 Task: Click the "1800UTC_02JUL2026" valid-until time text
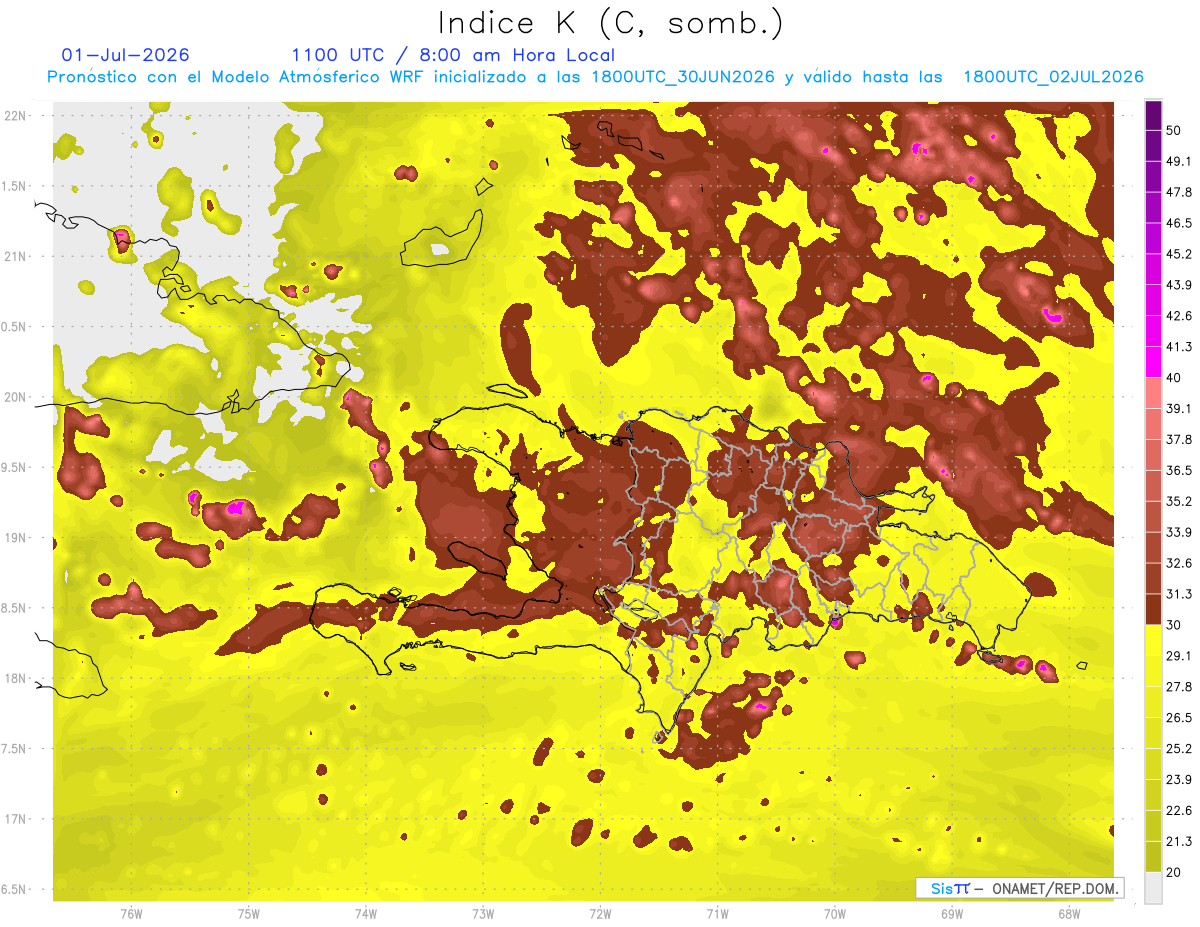1053,77
